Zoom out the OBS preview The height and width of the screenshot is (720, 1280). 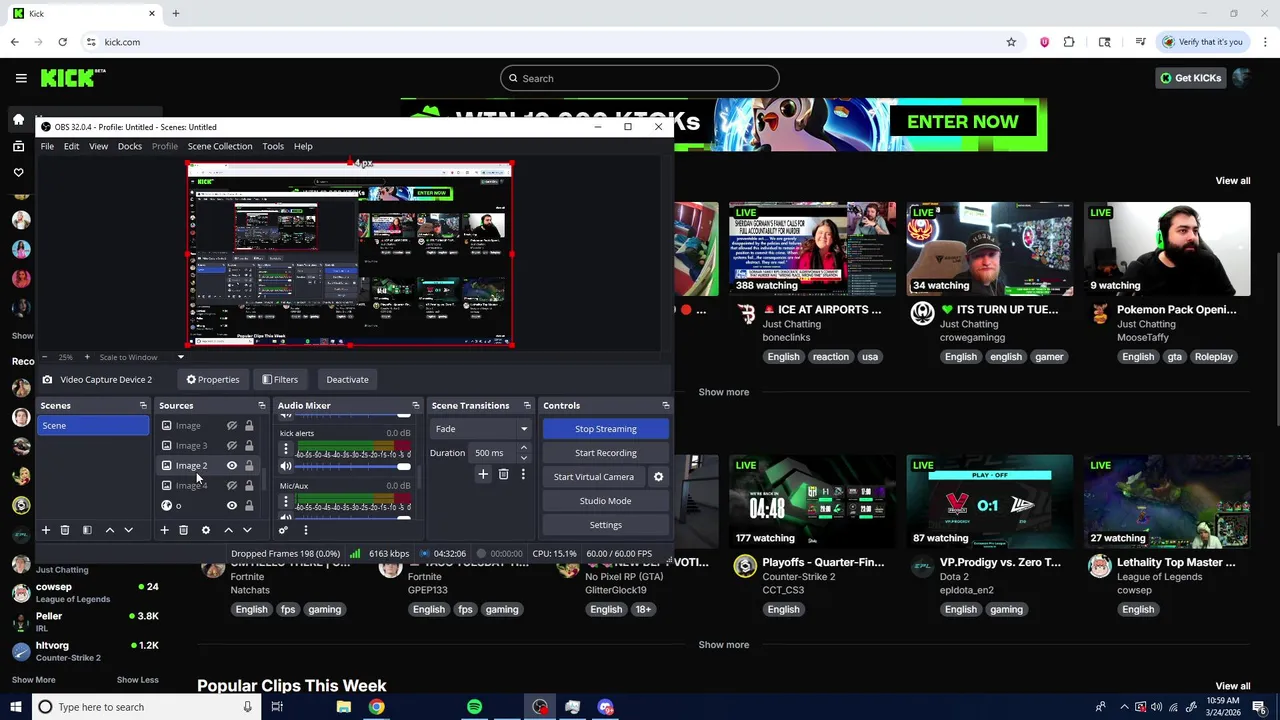click(43, 357)
